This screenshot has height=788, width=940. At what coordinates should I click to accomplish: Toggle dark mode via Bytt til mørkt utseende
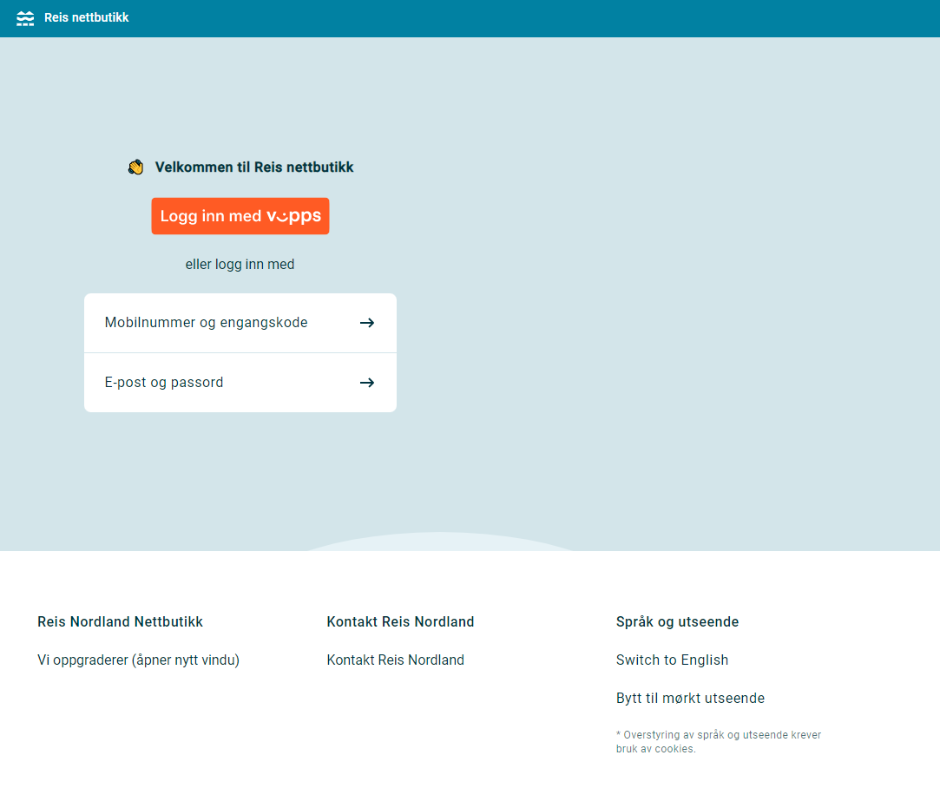pos(690,699)
